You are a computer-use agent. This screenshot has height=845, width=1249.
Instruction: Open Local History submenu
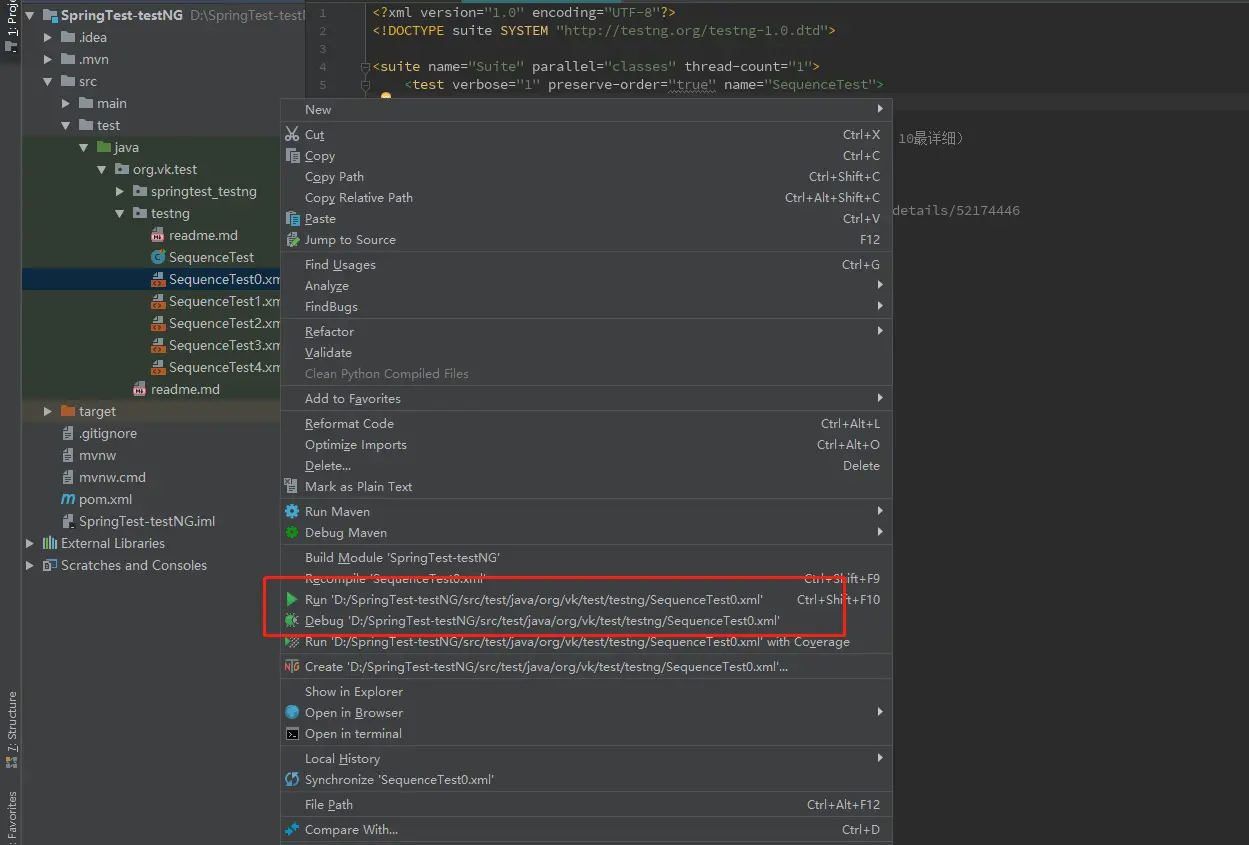(586, 758)
